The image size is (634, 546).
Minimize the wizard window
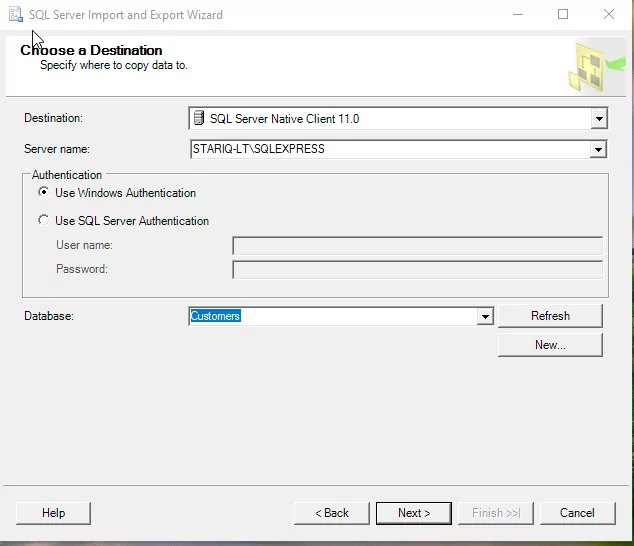point(518,15)
